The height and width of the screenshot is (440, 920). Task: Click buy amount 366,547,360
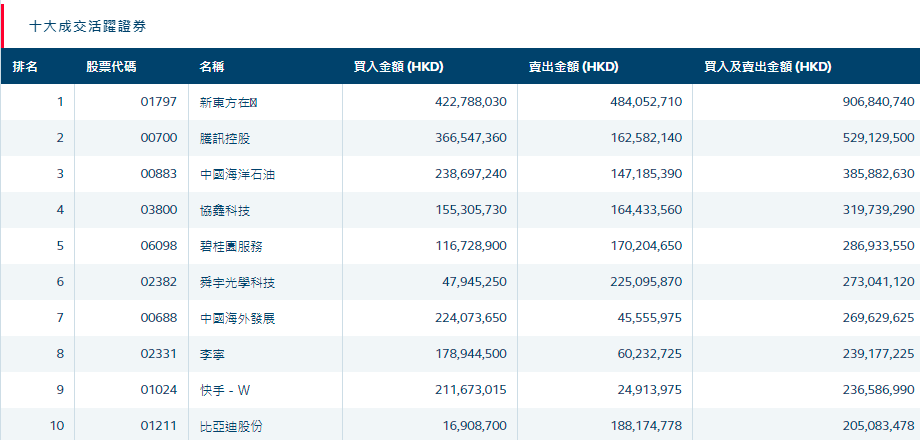[471, 138]
